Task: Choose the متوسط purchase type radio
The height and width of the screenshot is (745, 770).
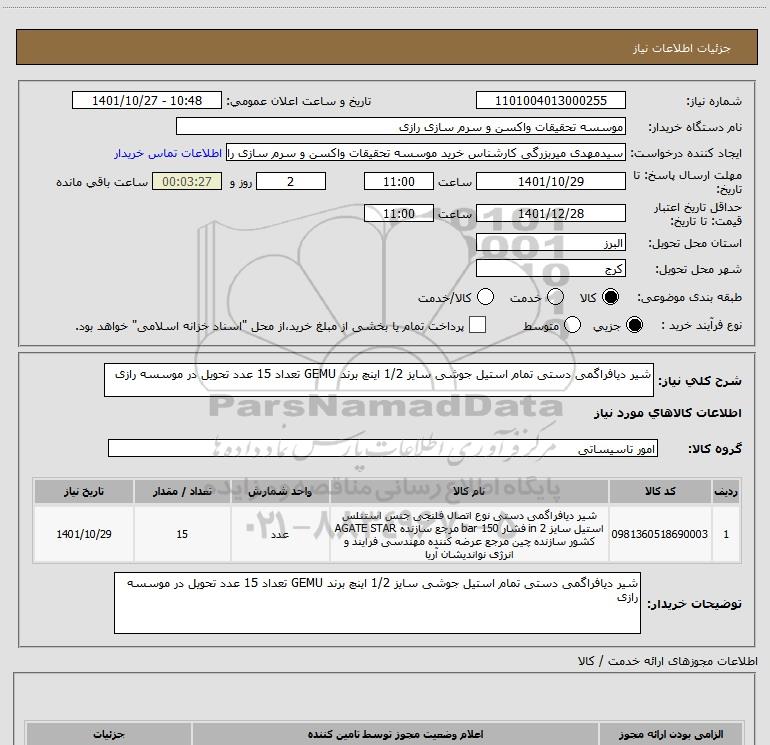Action: tap(573, 325)
